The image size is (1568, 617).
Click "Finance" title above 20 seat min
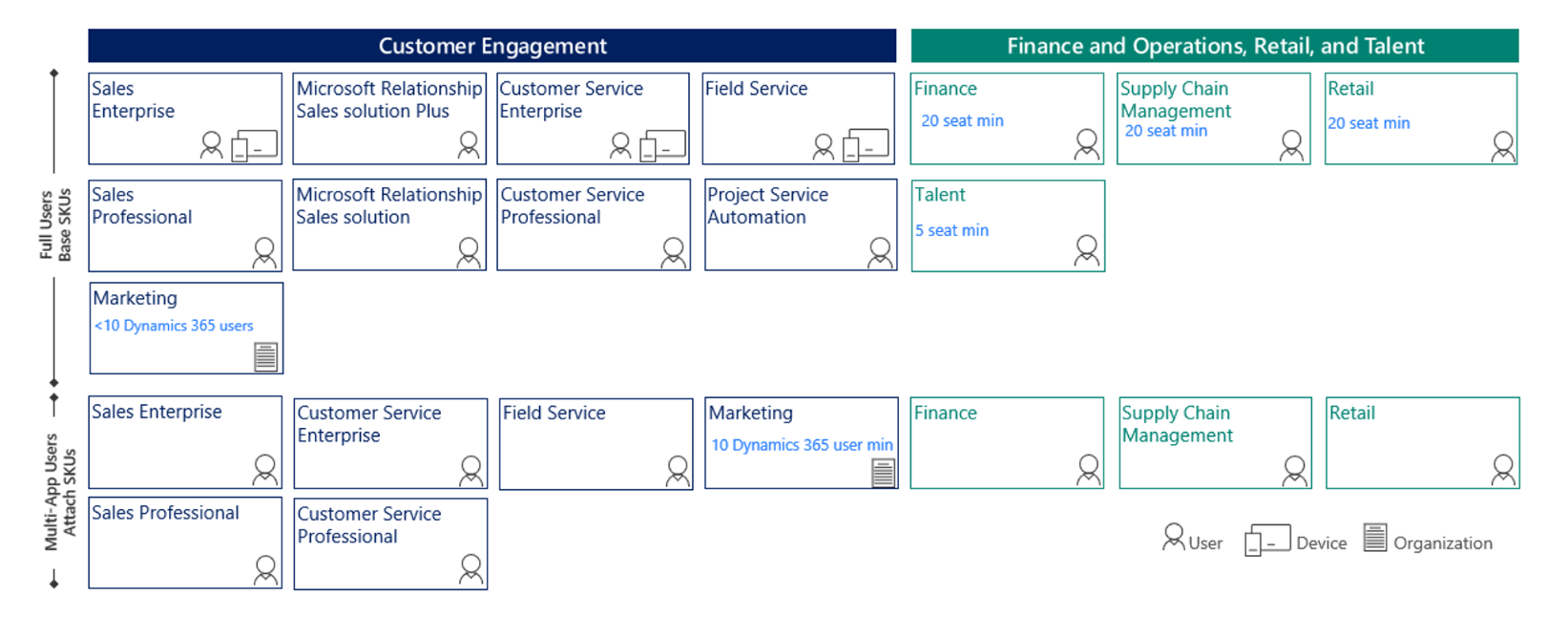click(x=946, y=89)
